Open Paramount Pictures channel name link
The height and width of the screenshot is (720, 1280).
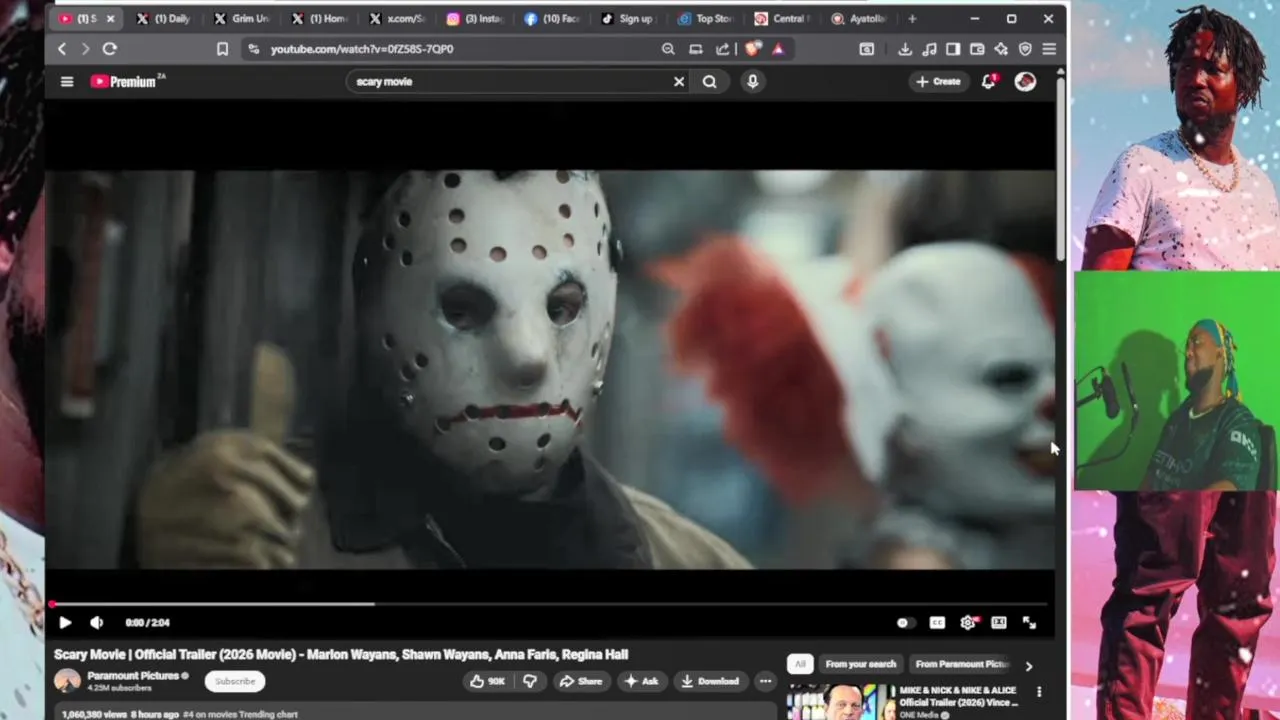pyautogui.click(x=132, y=676)
